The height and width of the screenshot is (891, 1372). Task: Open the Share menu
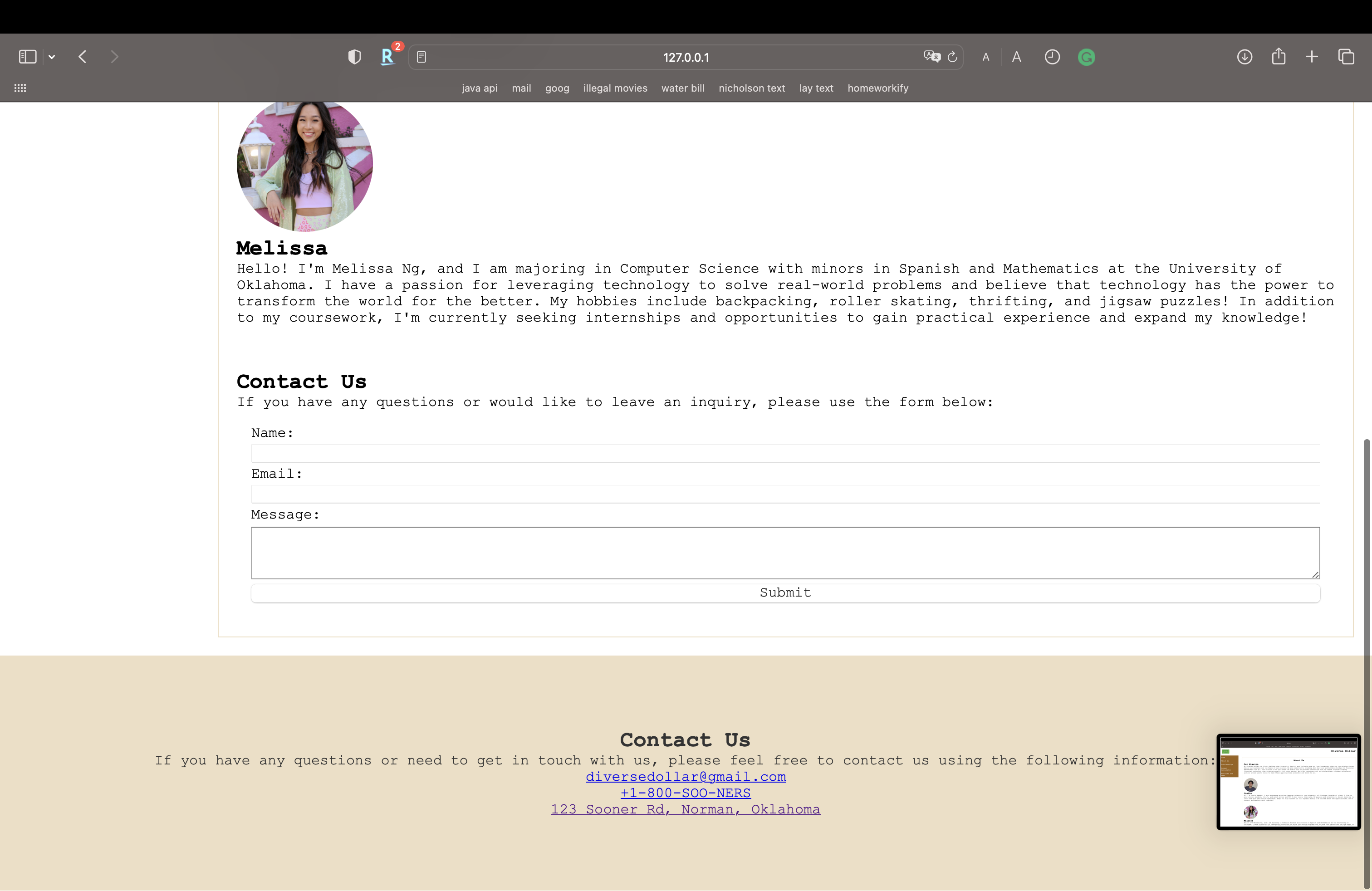click(1279, 56)
